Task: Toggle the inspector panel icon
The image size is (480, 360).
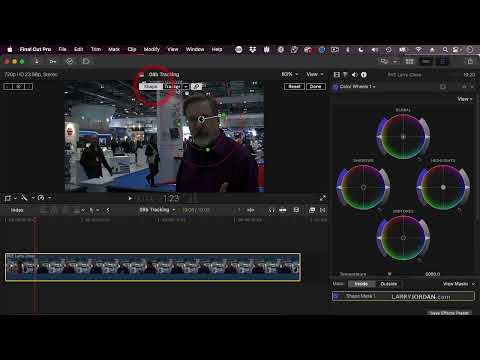Action: 443,61
